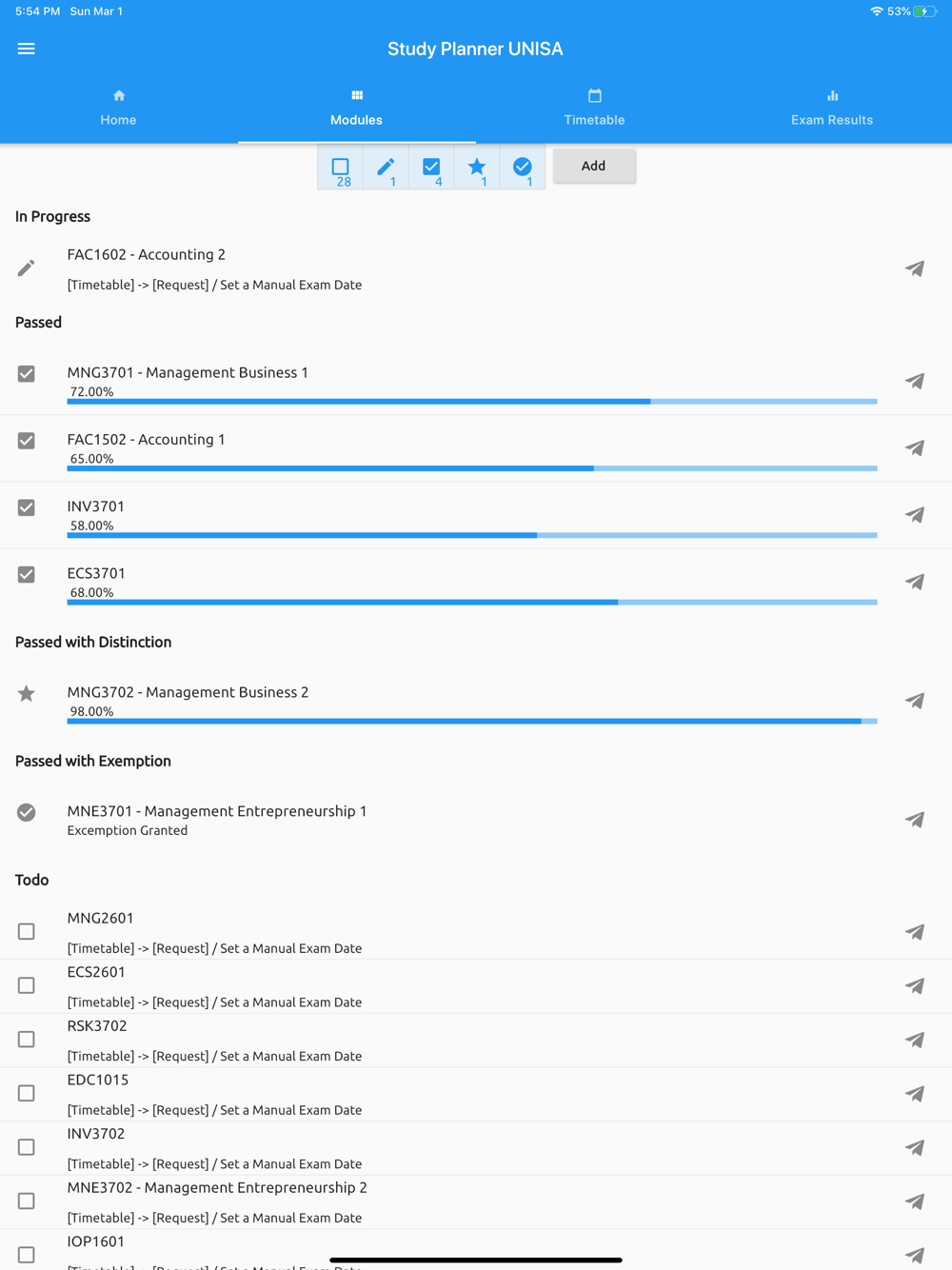Tap the home indicator bar
This screenshot has height=1270, width=952.
(476, 1260)
